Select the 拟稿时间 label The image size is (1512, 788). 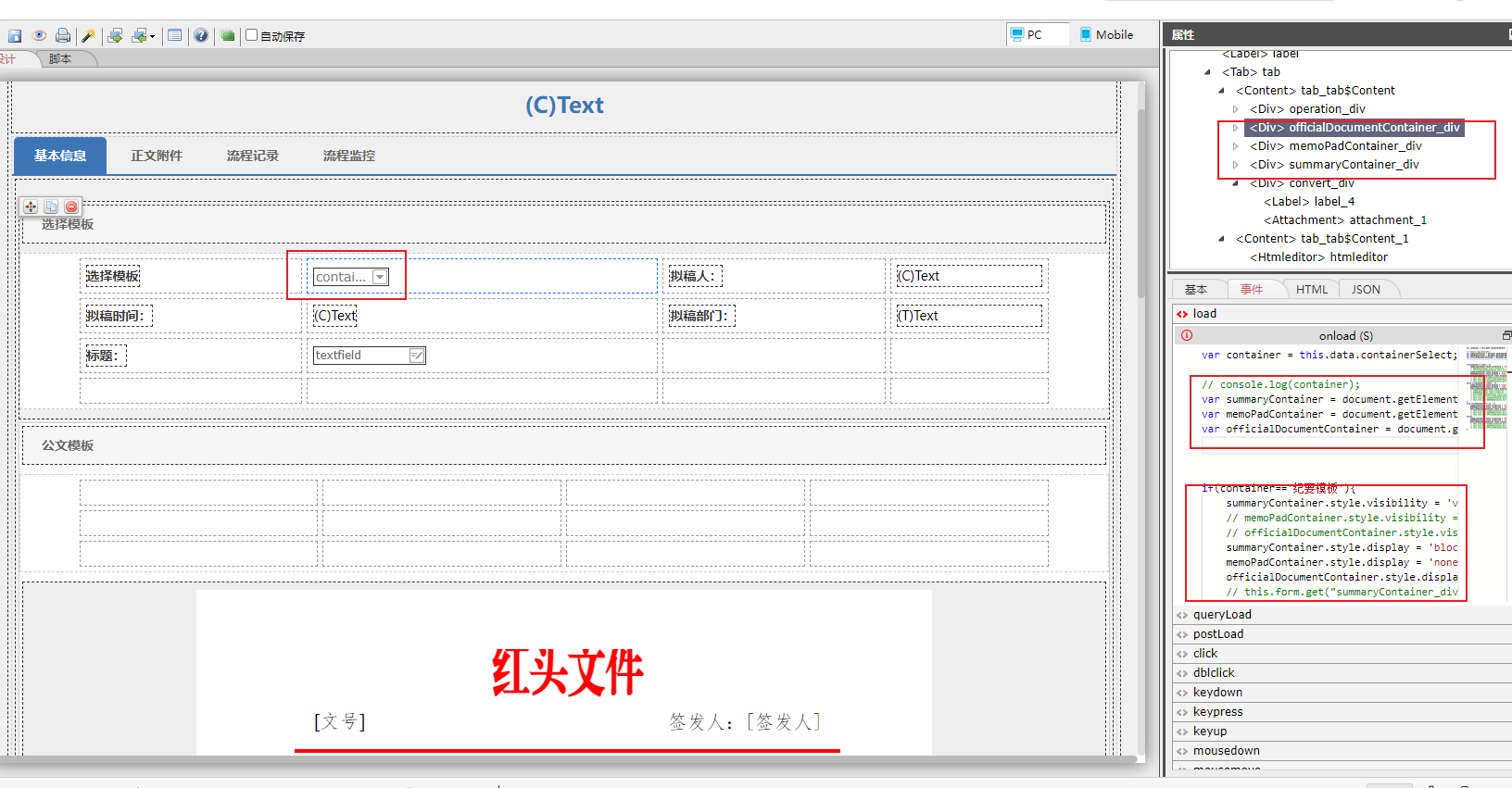point(120,316)
